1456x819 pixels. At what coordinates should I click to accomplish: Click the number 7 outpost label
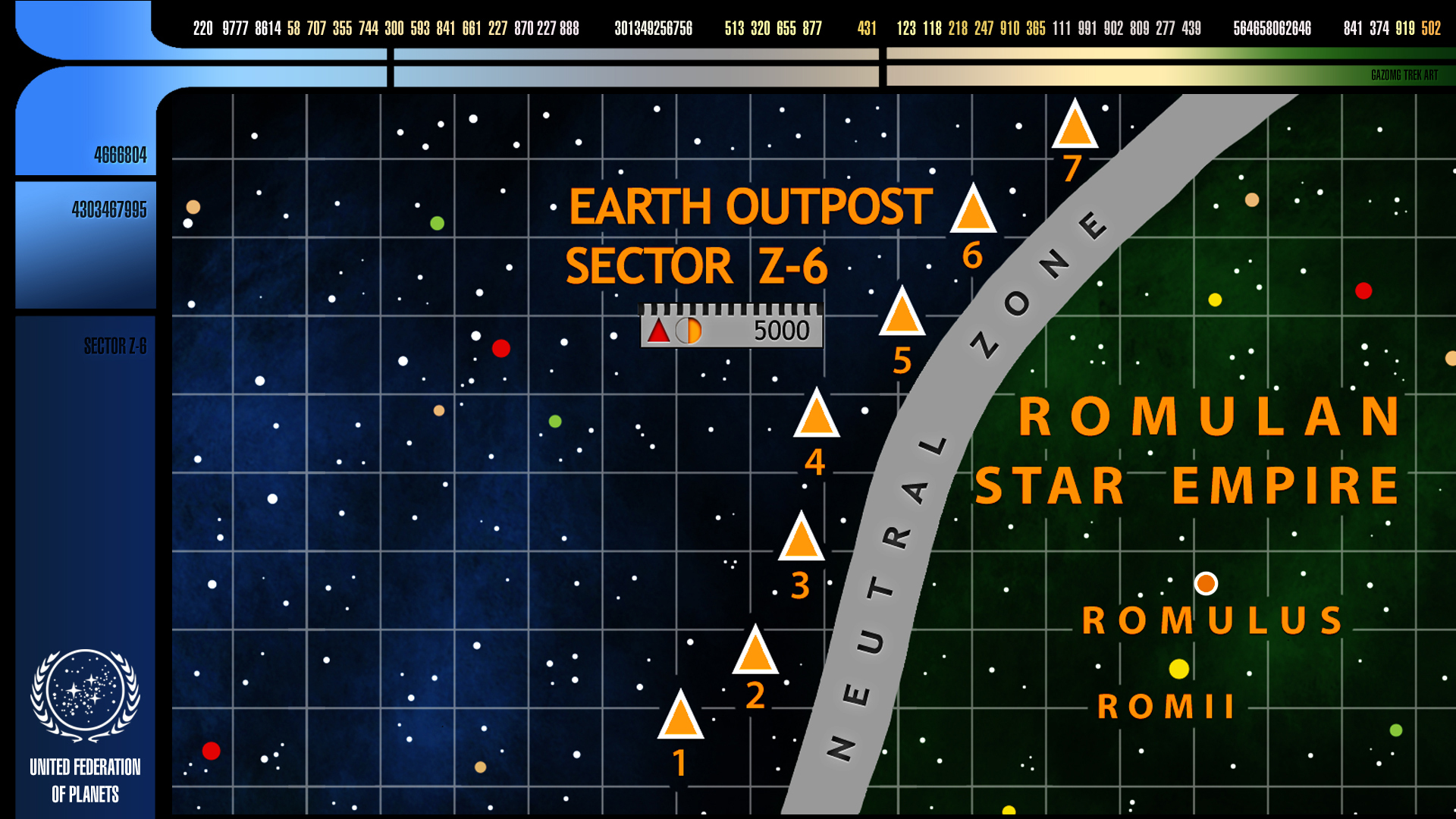click(1072, 168)
